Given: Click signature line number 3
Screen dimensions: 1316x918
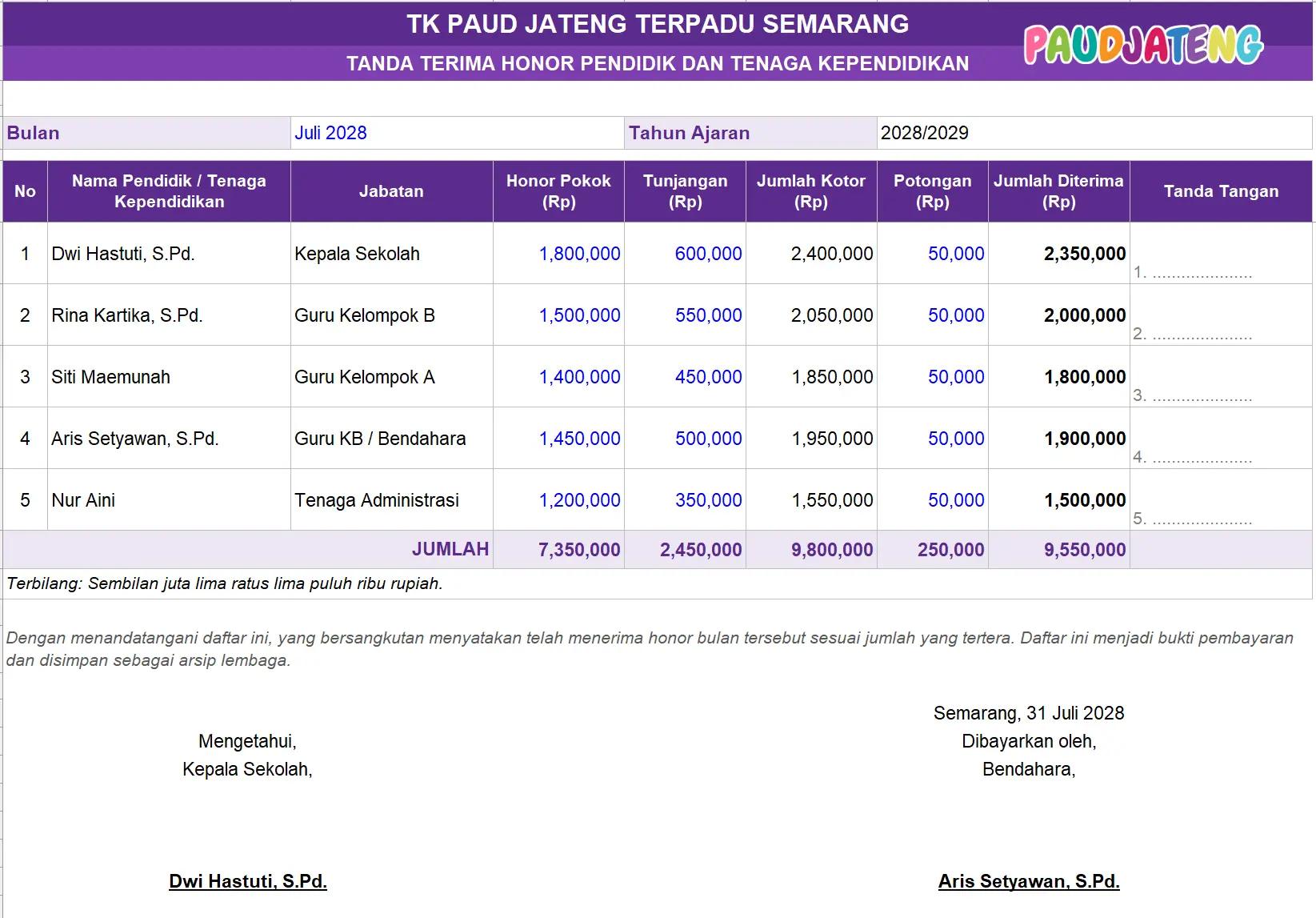Looking at the screenshot, I should (x=1193, y=395).
